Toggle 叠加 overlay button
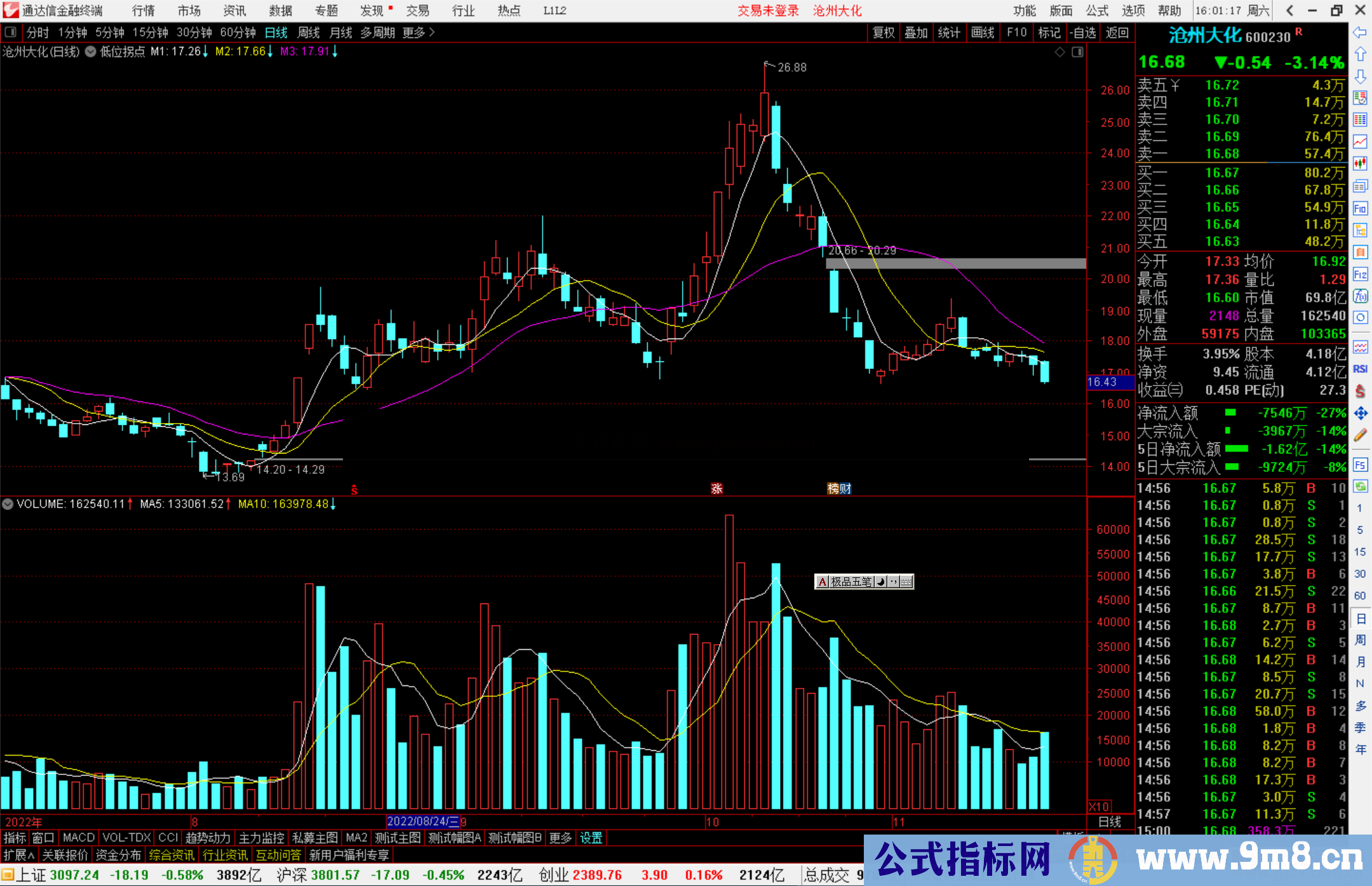The image size is (1372, 886). click(x=916, y=32)
